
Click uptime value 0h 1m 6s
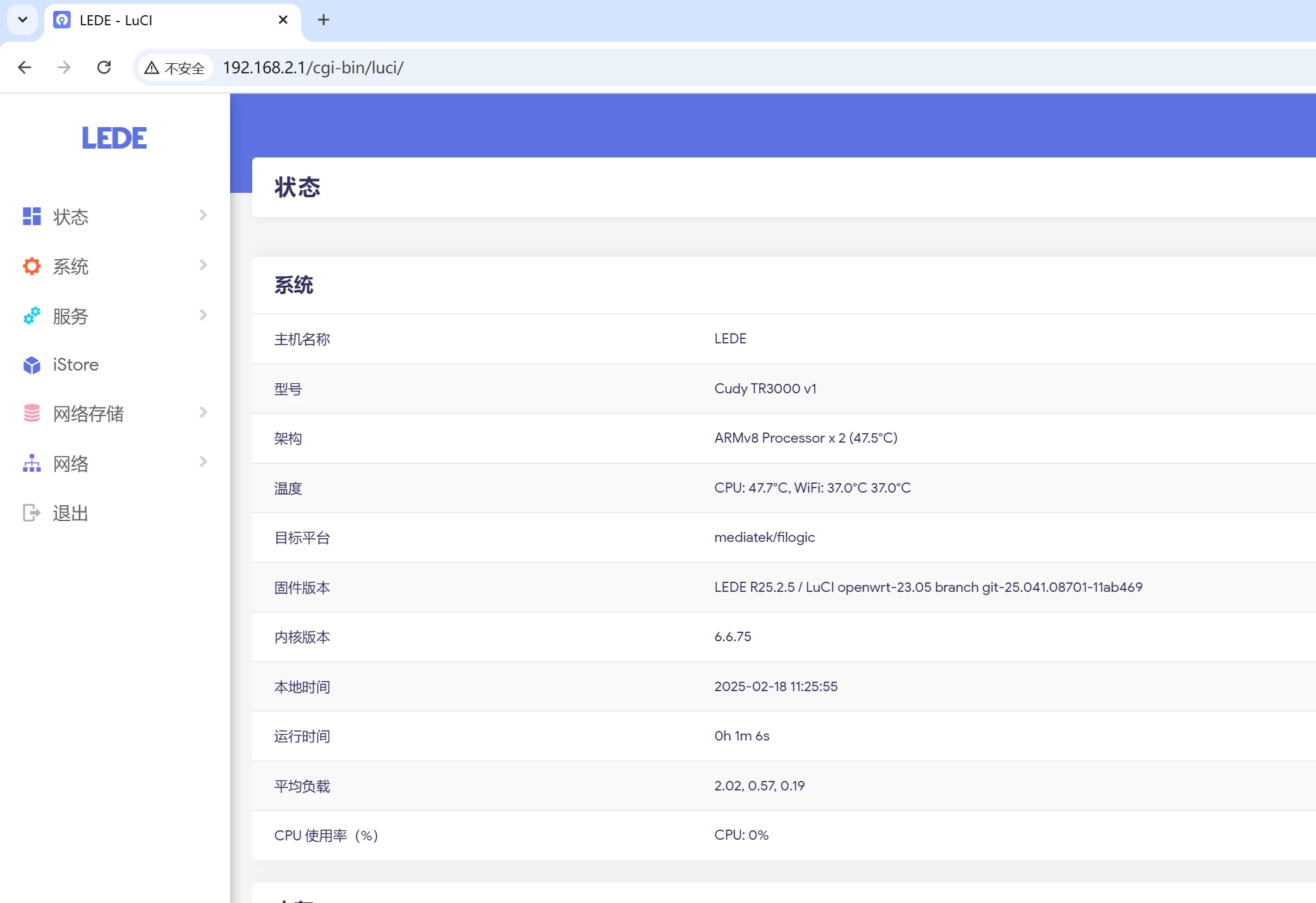(741, 735)
